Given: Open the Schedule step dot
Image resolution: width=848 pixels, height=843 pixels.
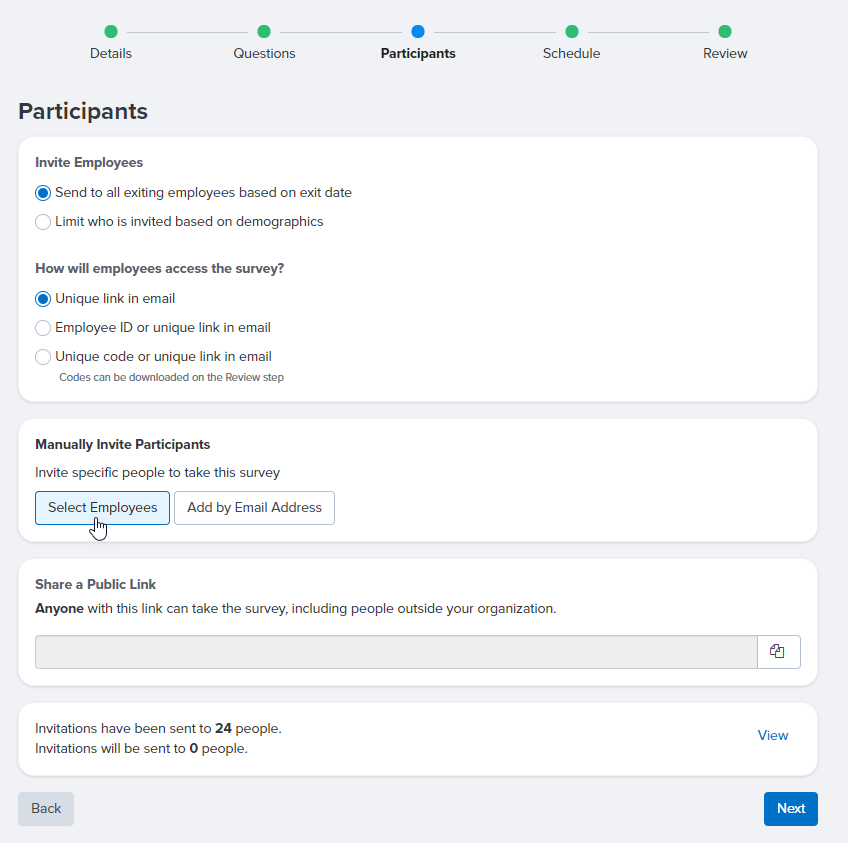Looking at the screenshot, I should point(572,32).
